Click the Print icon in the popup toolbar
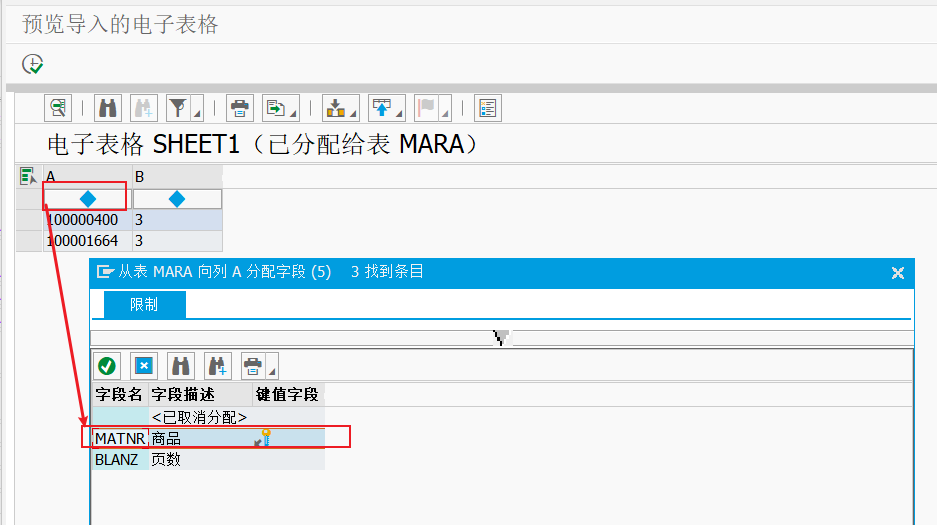The height and width of the screenshot is (525, 937). (x=253, y=366)
